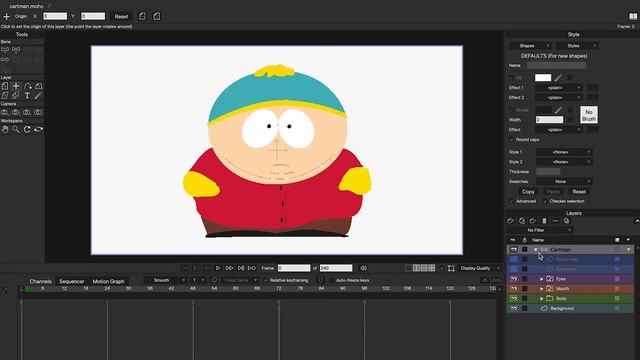The height and width of the screenshot is (360, 640).
Task: Select the Pan/Tilt Camera tool
Action: pyautogui.click(x=38, y=112)
